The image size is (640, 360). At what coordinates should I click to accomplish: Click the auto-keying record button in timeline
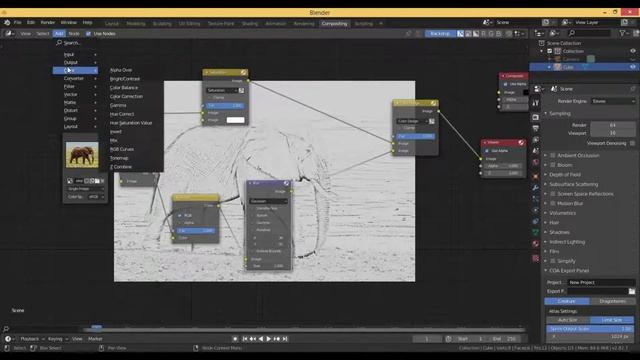(x=235, y=339)
